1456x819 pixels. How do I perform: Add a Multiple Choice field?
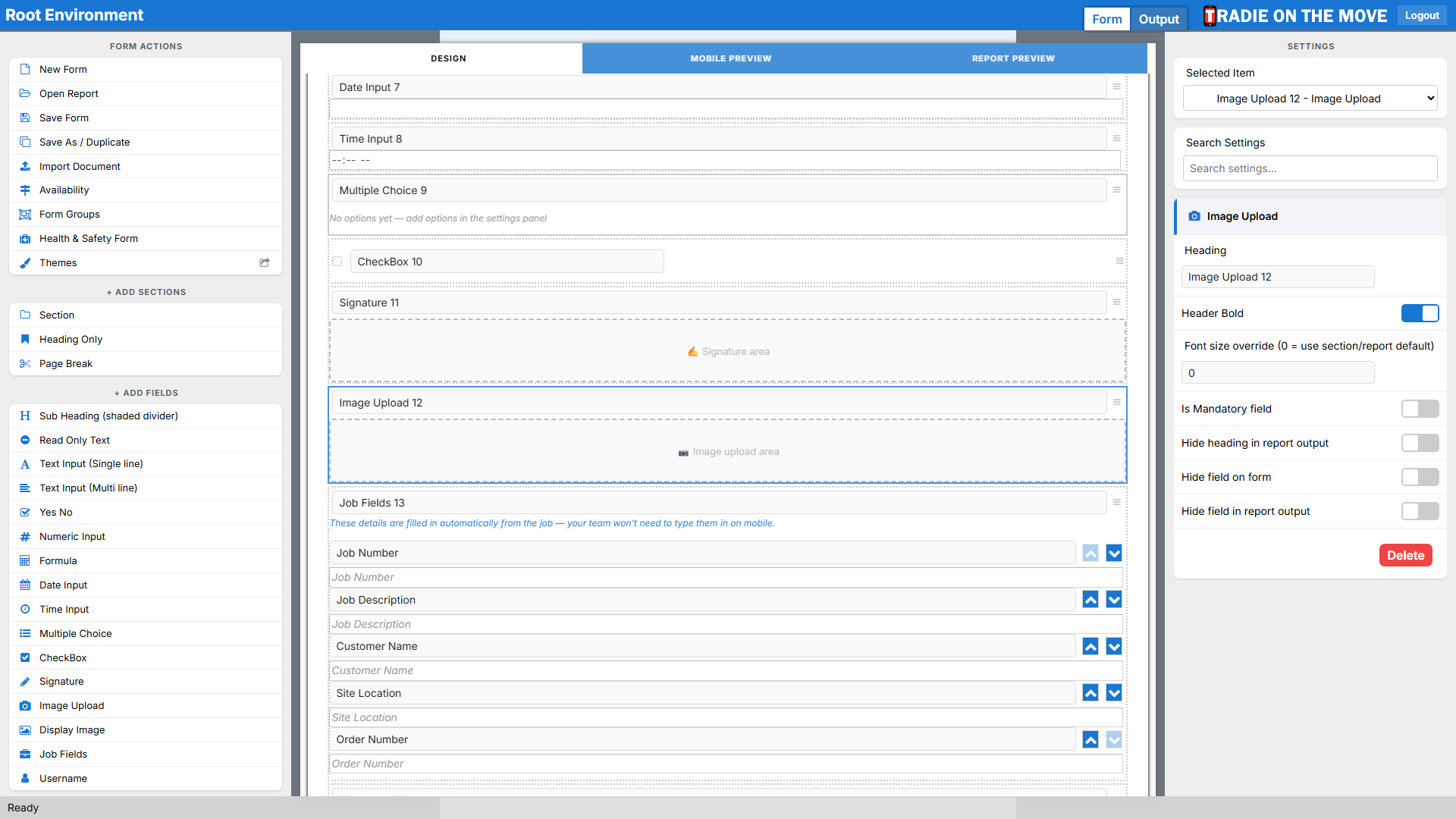click(x=146, y=634)
